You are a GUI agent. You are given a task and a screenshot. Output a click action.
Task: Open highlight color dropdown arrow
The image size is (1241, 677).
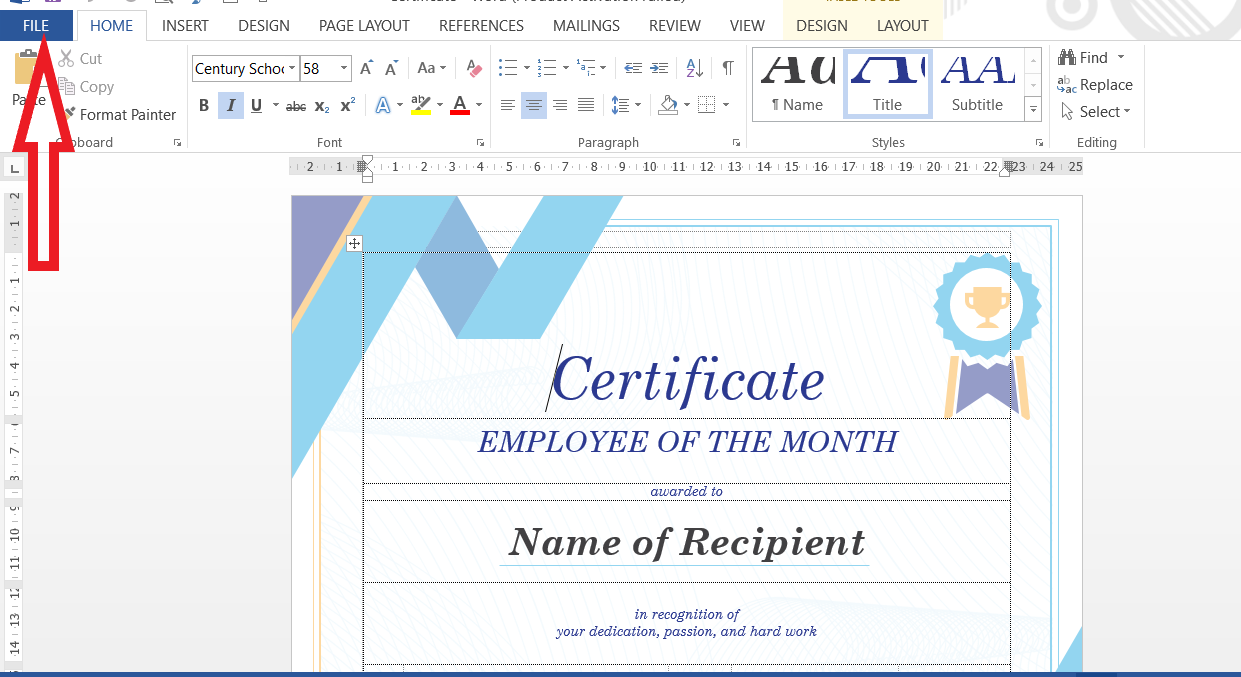tap(439, 105)
